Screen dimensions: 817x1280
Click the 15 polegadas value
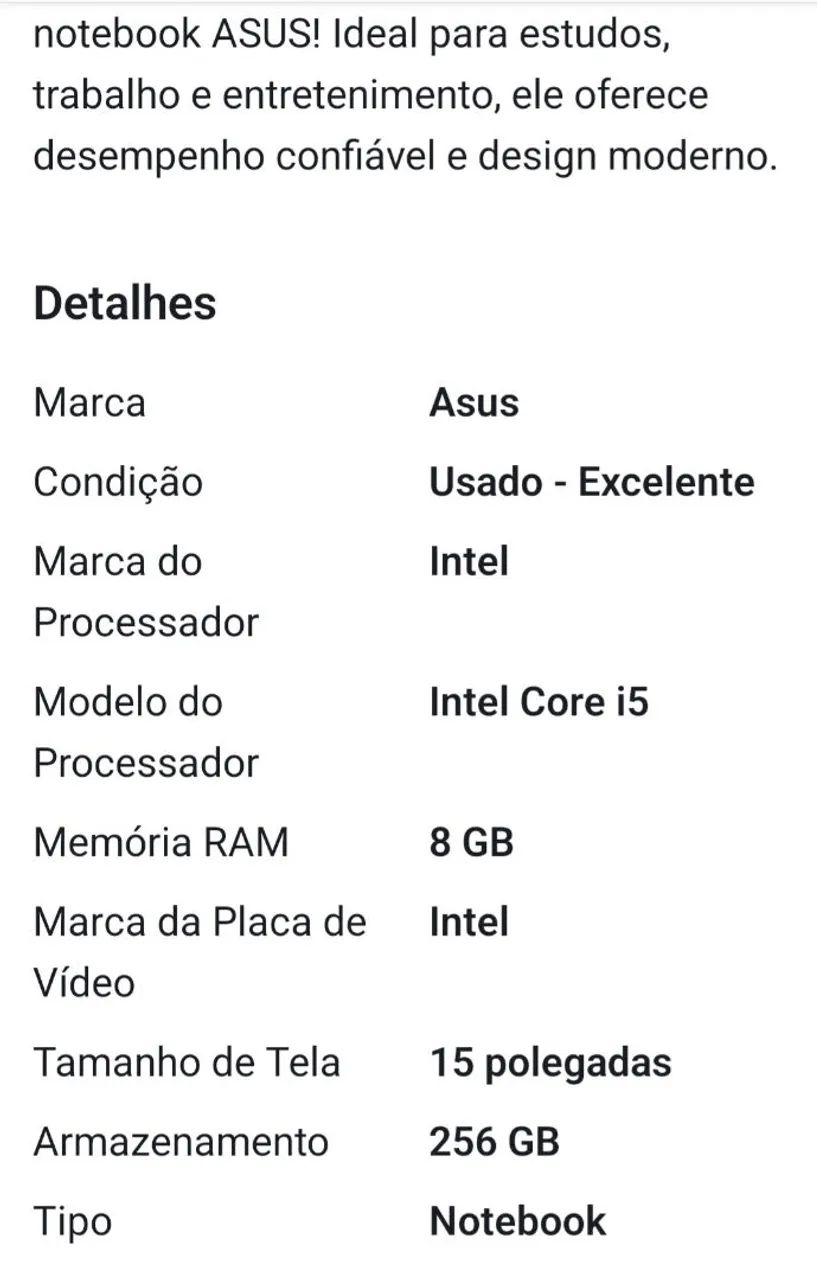click(550, 1063)
